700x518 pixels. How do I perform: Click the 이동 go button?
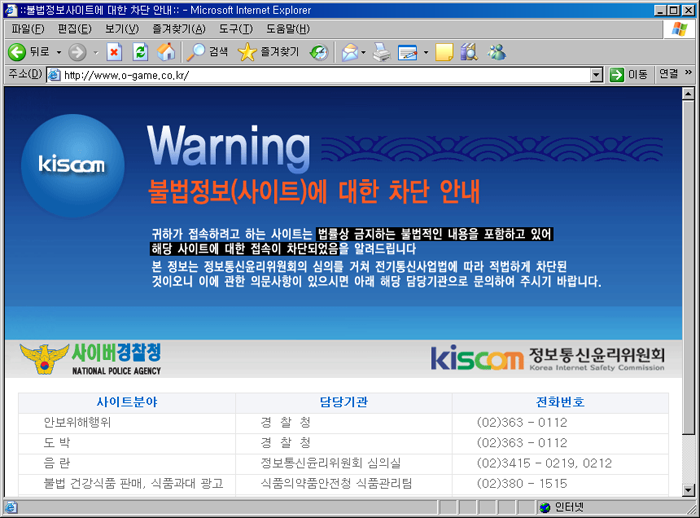(629, 75)
